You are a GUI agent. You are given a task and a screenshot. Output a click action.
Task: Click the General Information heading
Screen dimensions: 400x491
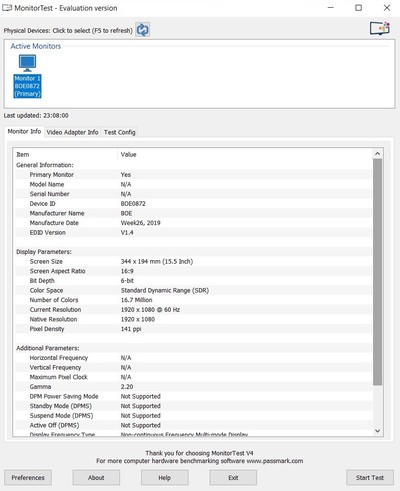click(x=45, y=165)
